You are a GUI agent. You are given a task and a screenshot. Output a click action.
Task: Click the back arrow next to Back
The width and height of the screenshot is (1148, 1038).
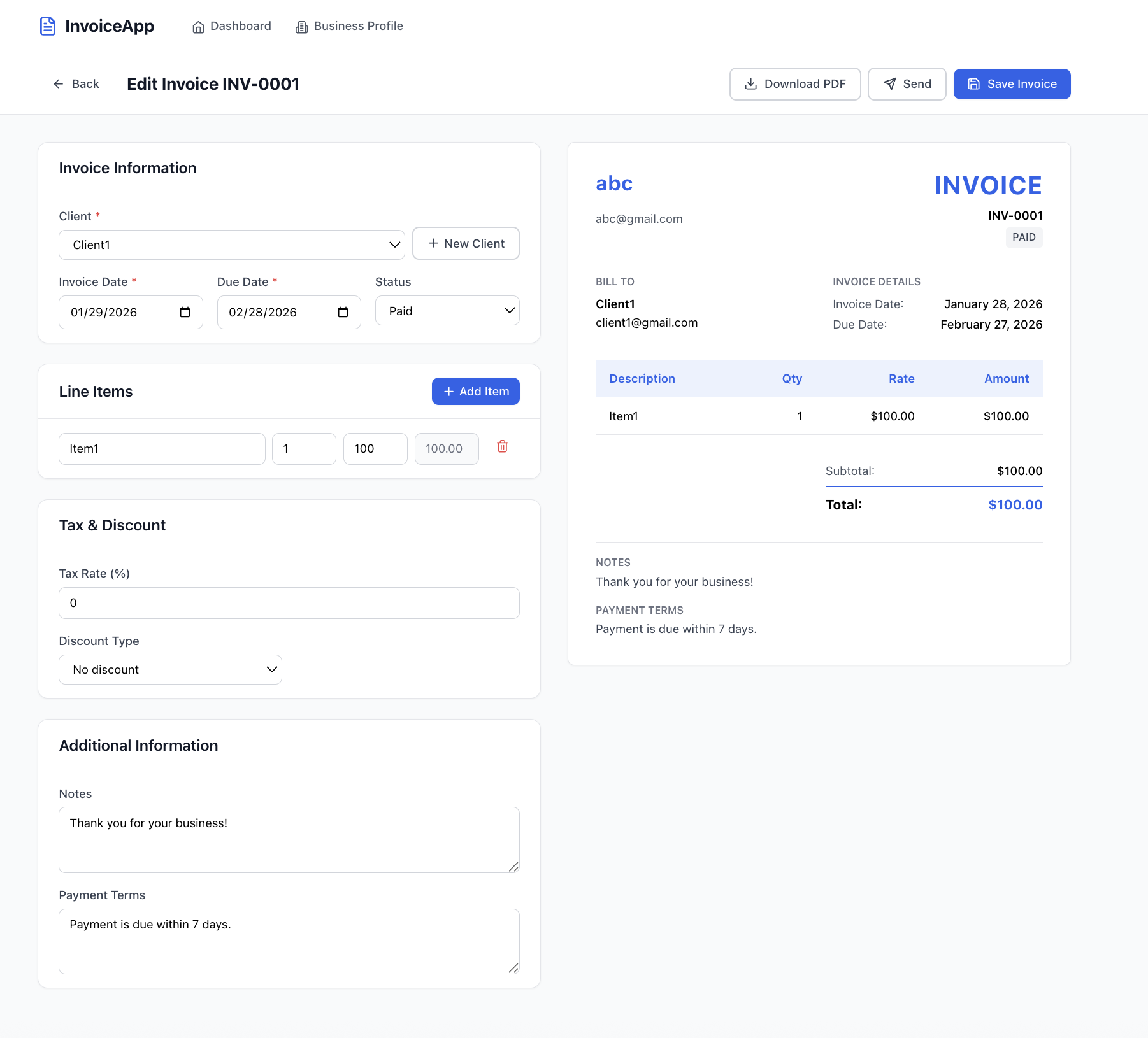tap(59, 83)
